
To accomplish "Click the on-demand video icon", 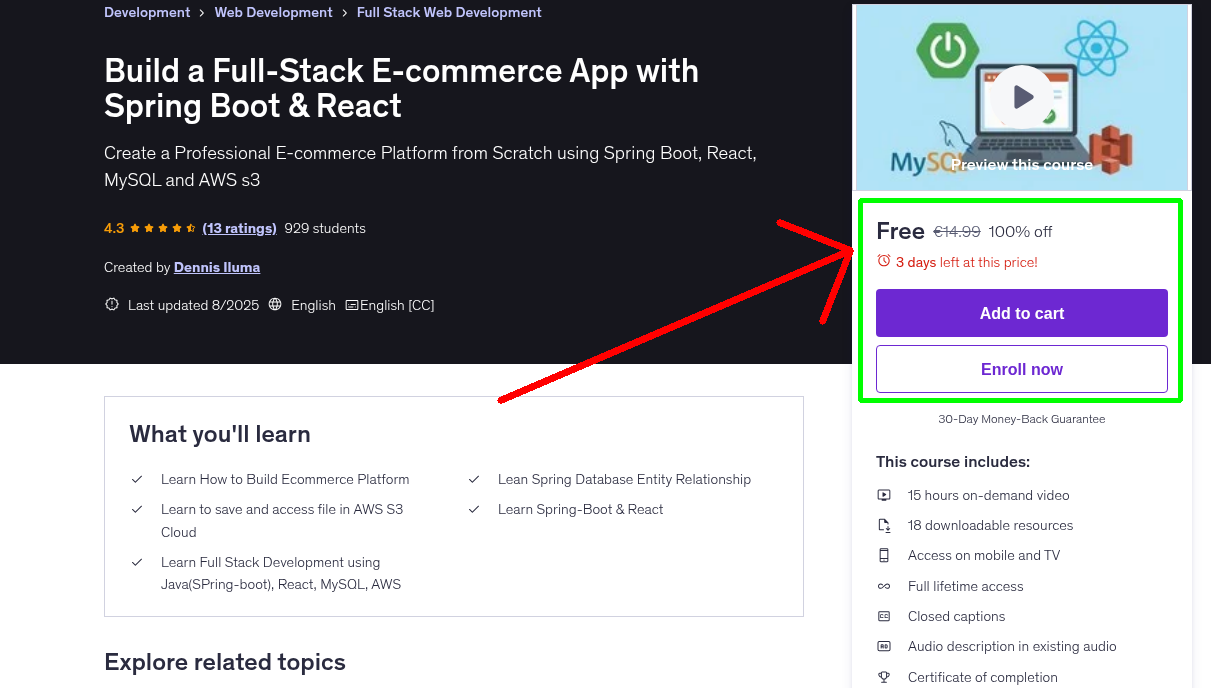I will (884, 495).
